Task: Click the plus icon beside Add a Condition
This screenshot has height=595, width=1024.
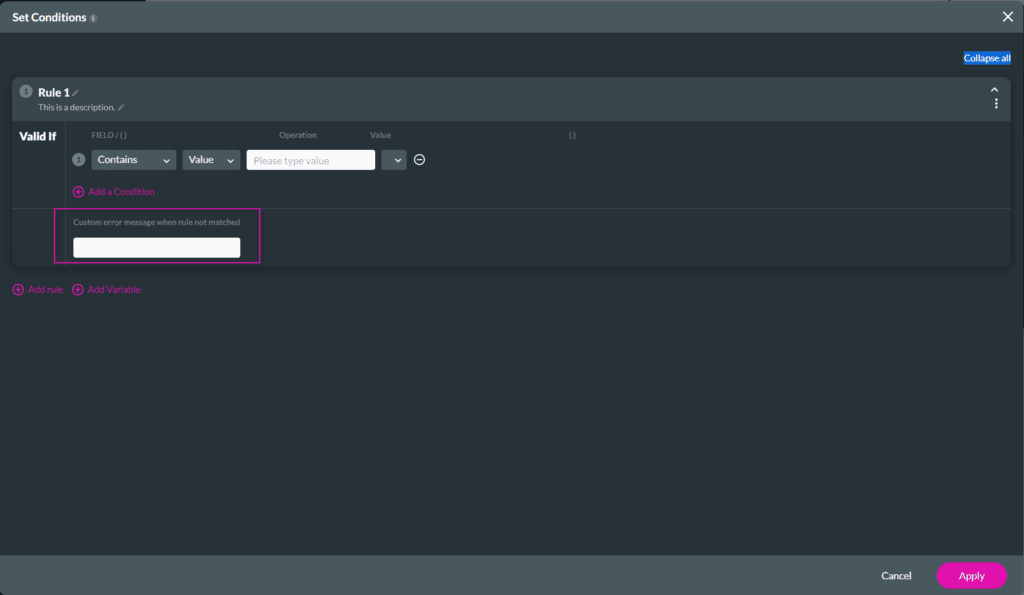Action: (78, 191)
